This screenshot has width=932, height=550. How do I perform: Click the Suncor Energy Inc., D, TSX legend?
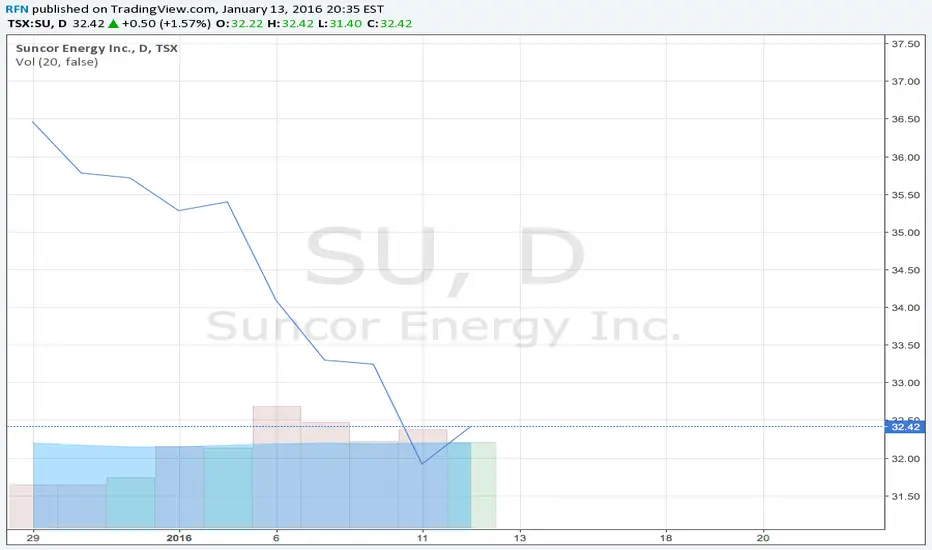[96, 49]
